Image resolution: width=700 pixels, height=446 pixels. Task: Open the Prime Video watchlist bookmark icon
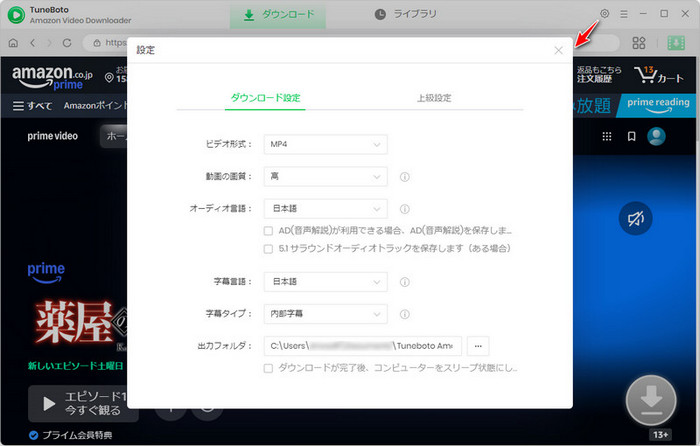coord(631,136)
